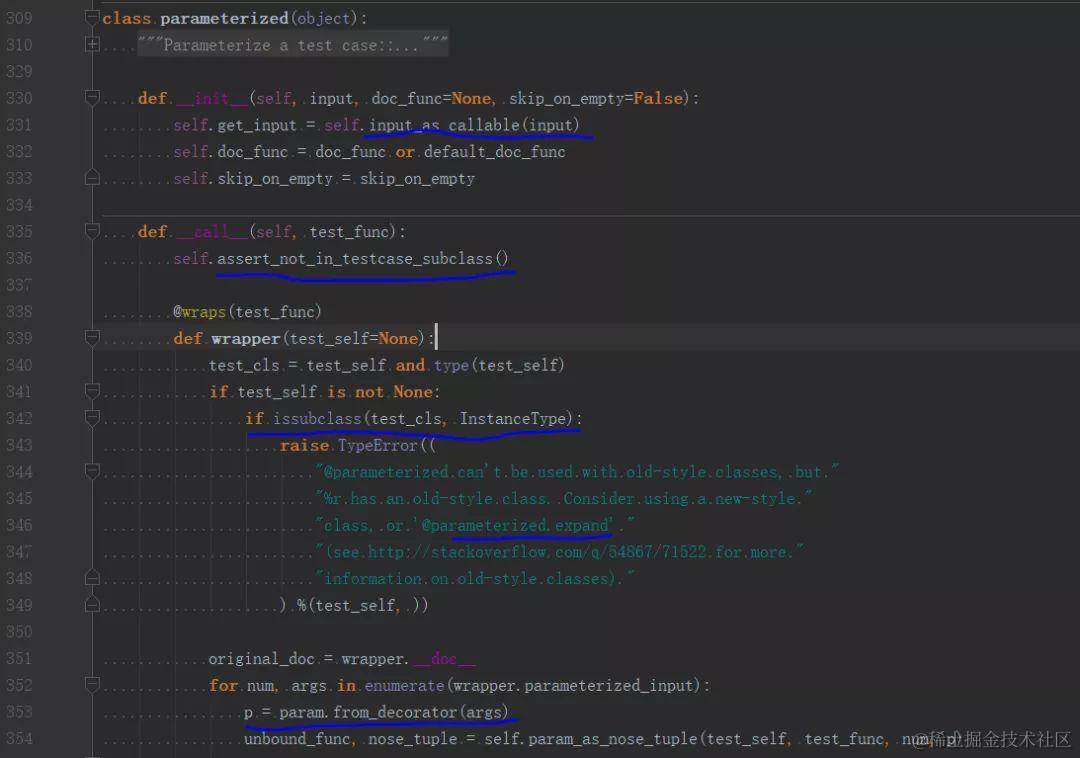Click the fold end marker on line 349
1080x758 pixels.
pyautogui.click(x=92, y=605)
